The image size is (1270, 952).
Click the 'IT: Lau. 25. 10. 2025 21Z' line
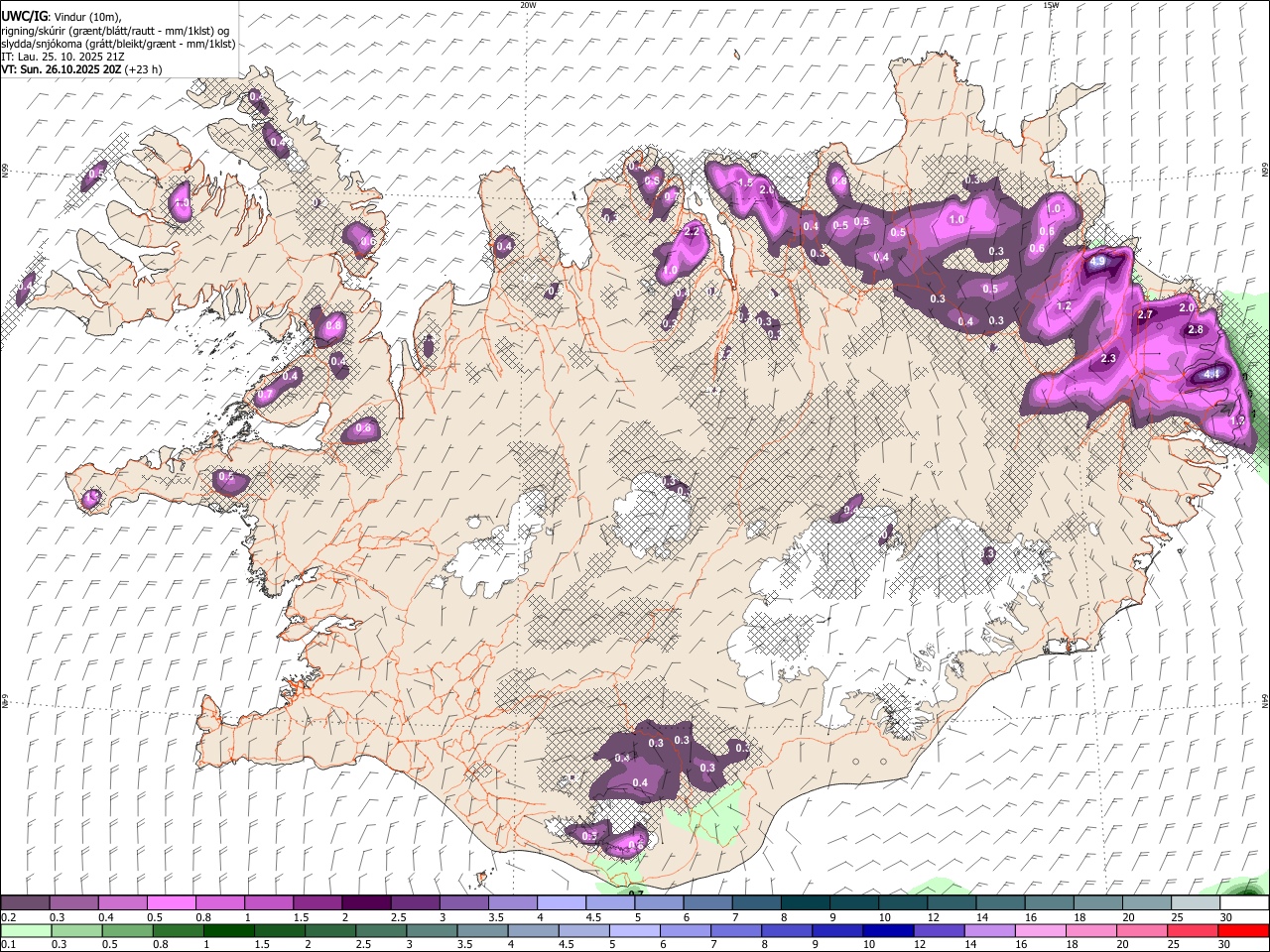[x=63, y=57]
